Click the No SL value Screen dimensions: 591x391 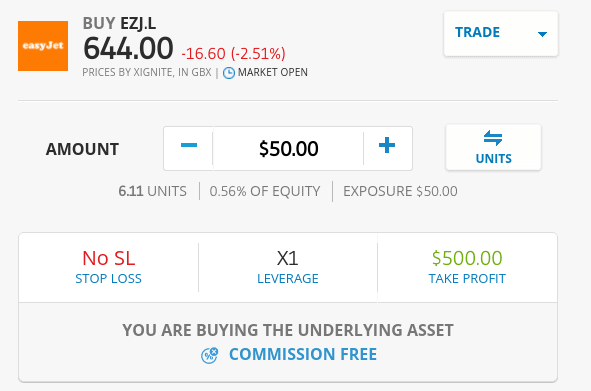tap(109, 258)
